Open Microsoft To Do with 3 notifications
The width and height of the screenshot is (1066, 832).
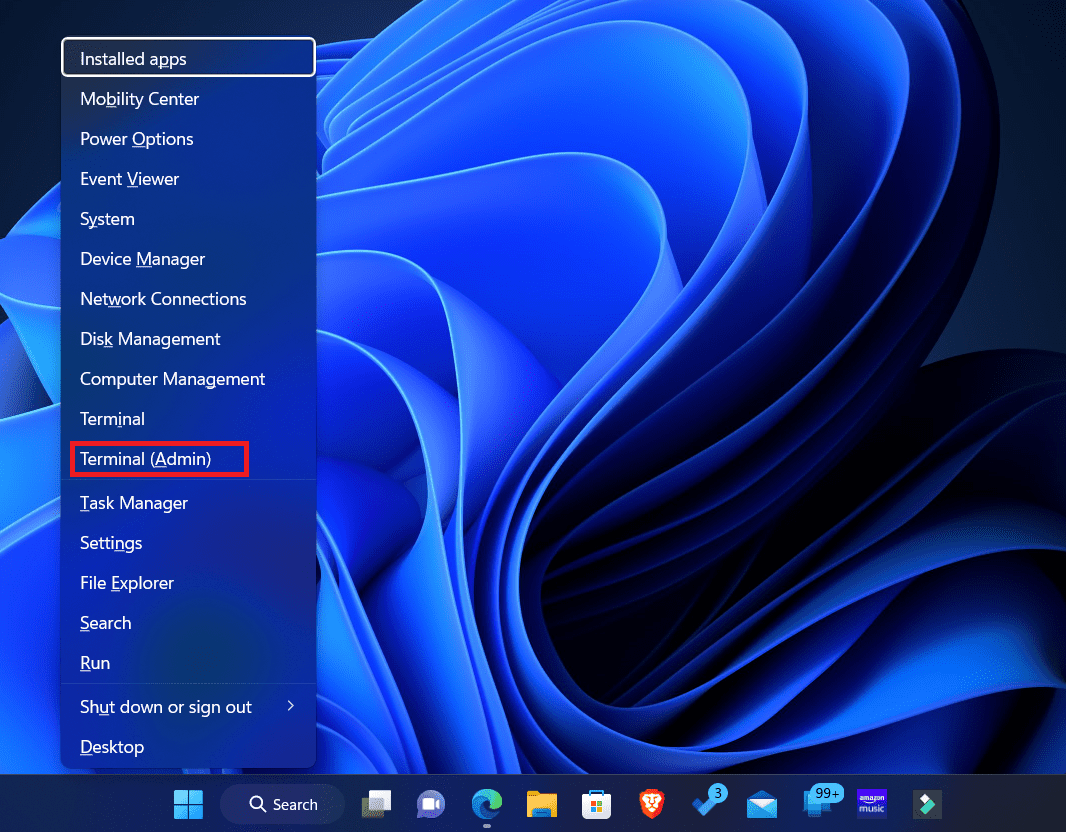pyautogui.click(x=707, y=804)
